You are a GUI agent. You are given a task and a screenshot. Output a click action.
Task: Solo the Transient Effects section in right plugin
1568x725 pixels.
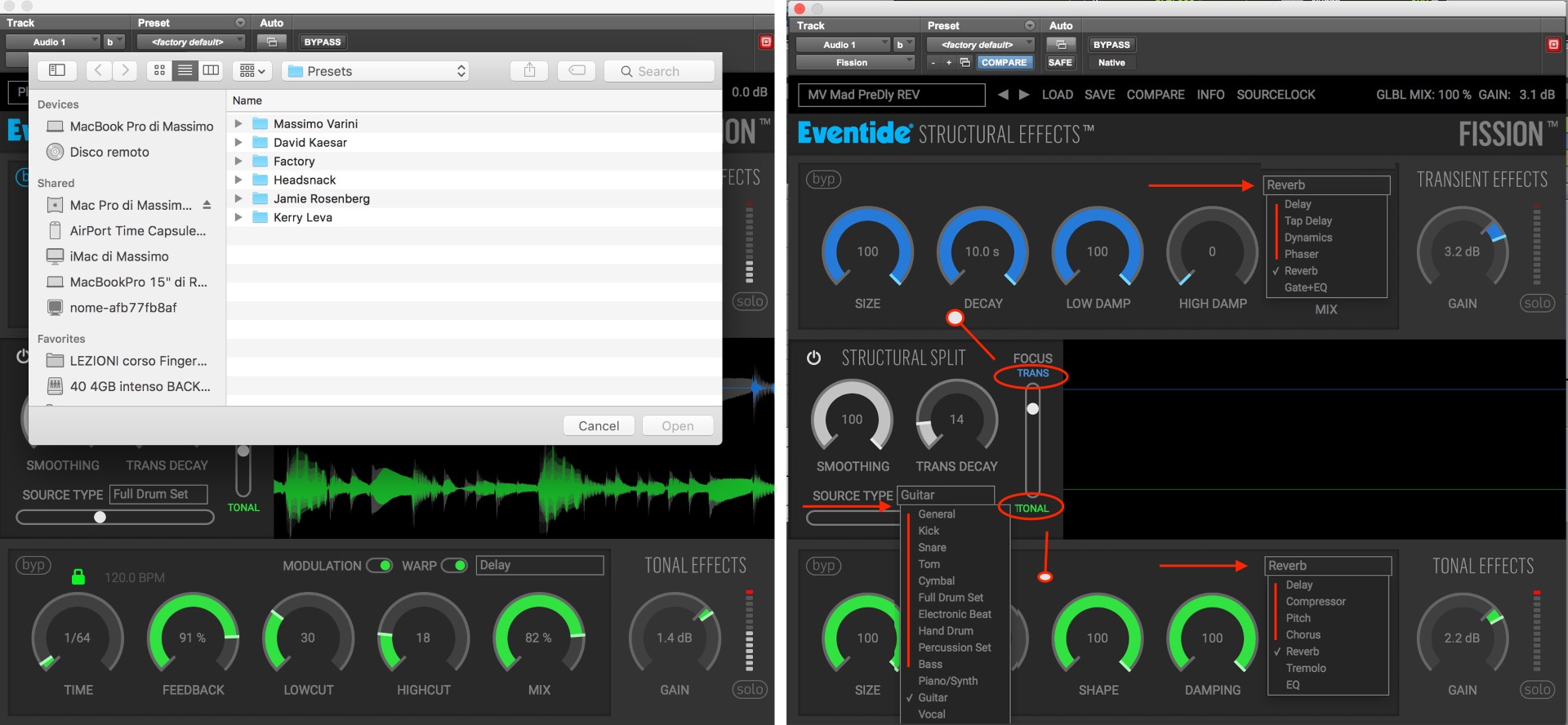pos(1536,303)
